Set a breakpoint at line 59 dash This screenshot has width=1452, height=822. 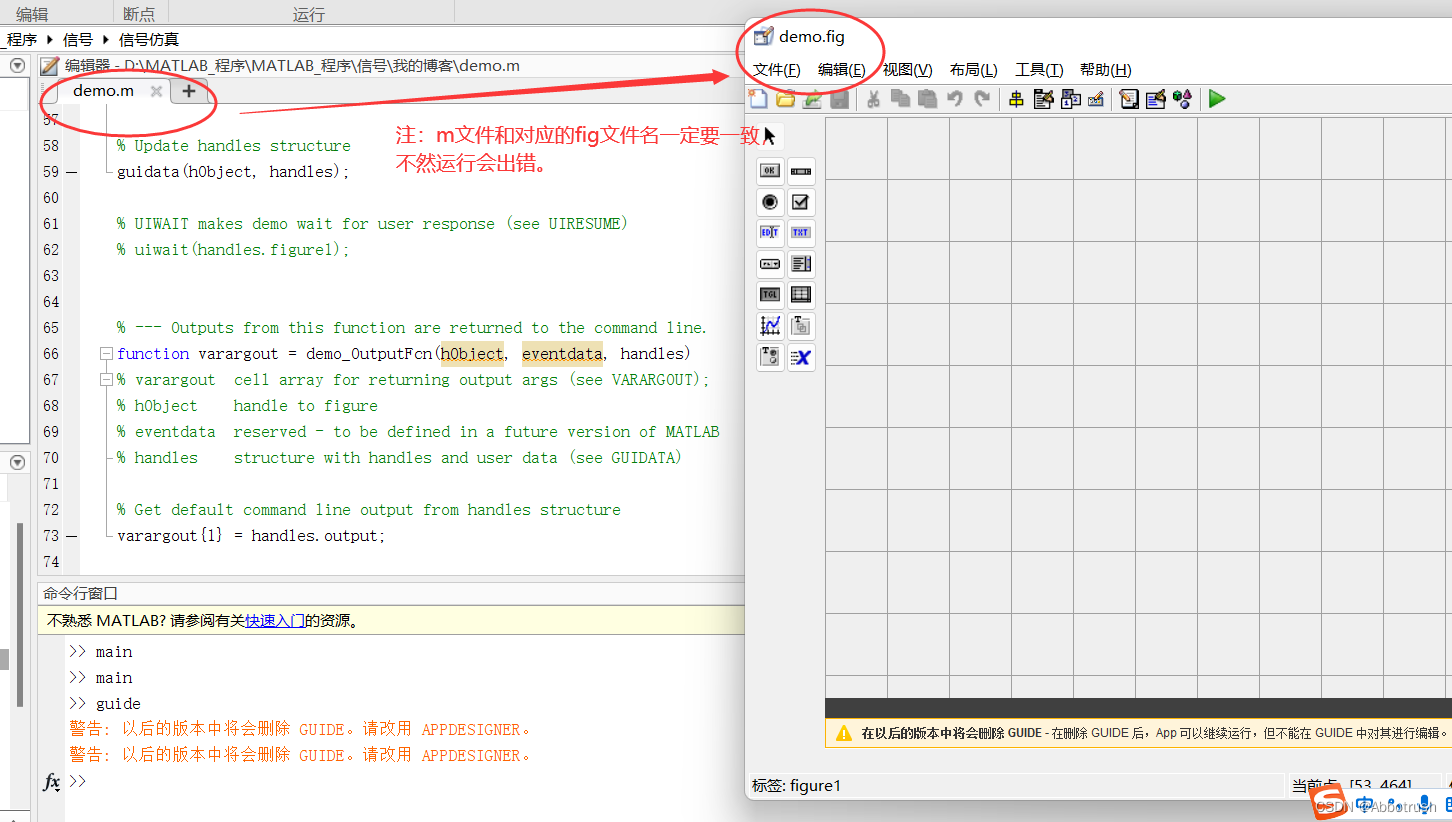point(71,172)
